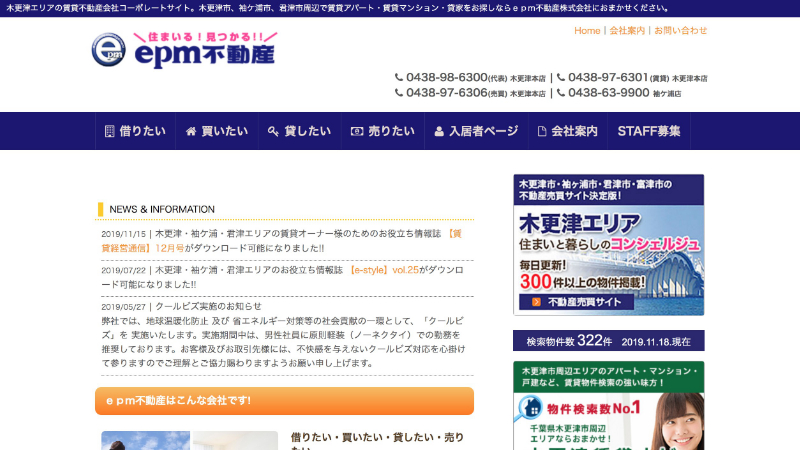Click クールビズ実施のお知らせ news title
This screenshot has width=800, height=450.
coord(208,306)
